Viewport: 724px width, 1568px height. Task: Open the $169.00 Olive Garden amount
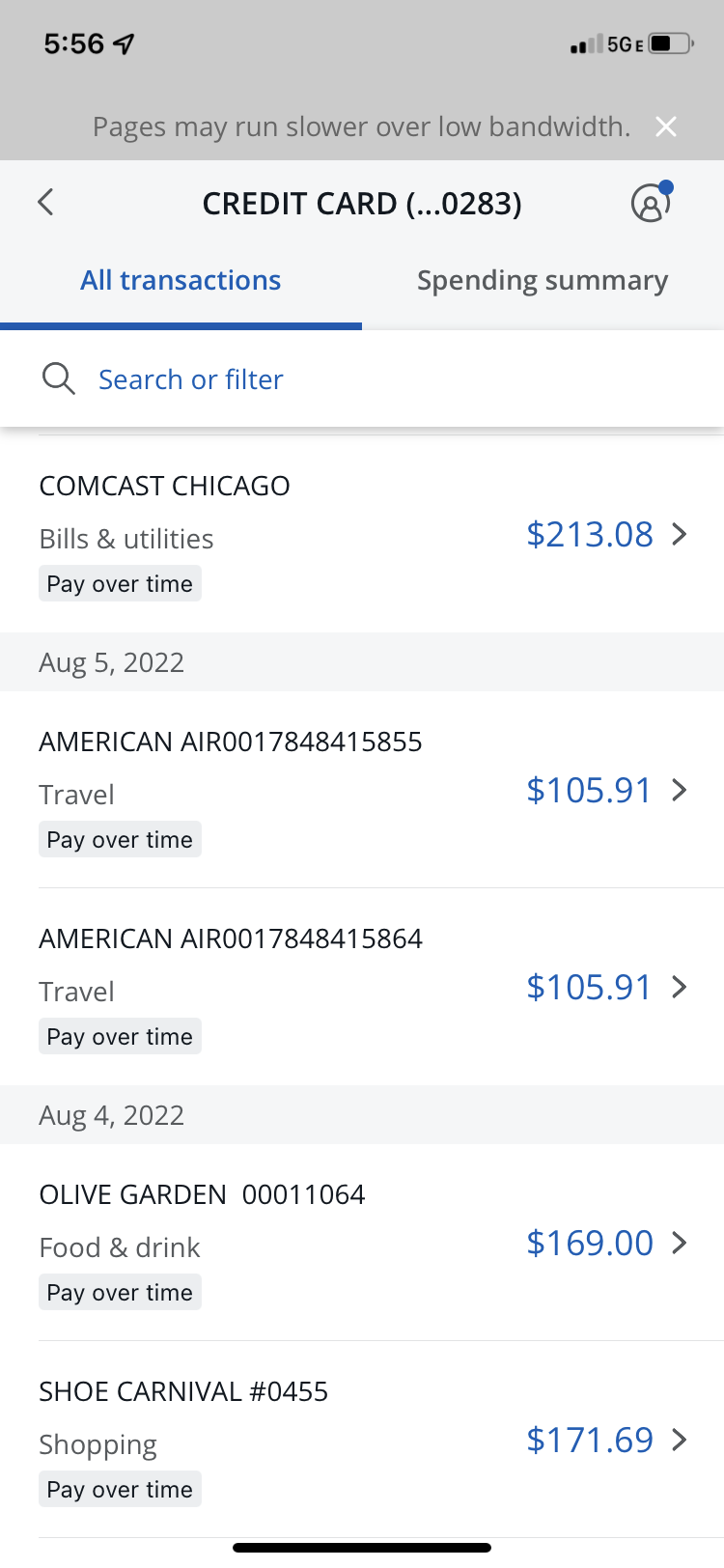[590, 1243]
